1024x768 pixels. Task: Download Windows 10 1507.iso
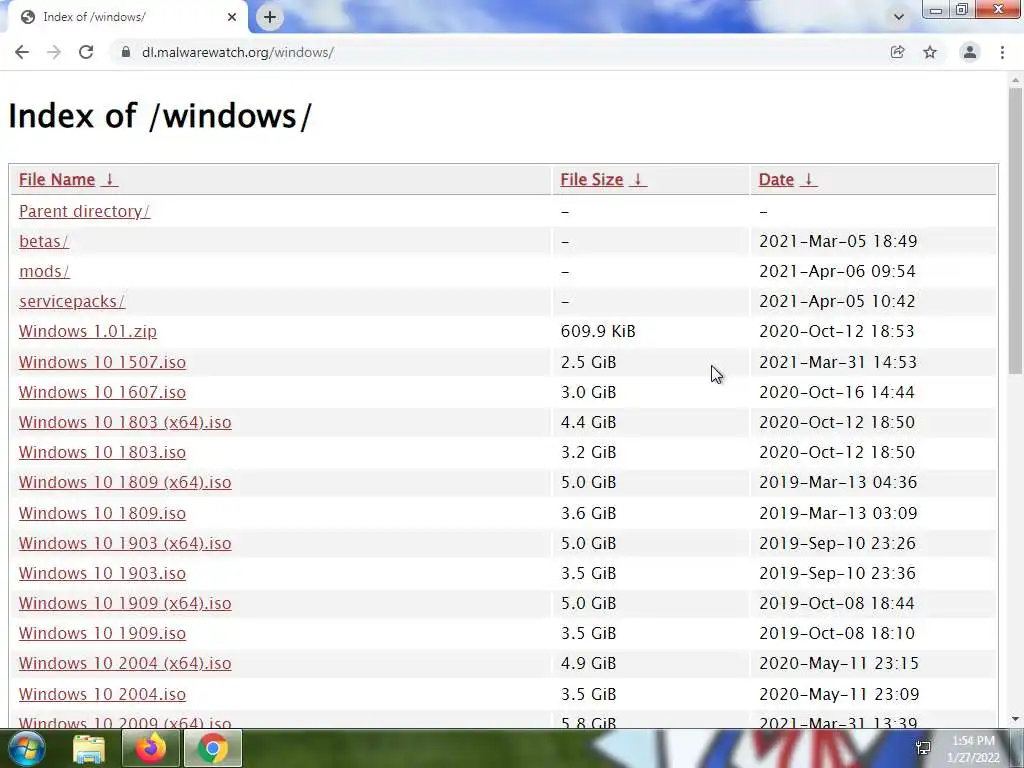103,362
